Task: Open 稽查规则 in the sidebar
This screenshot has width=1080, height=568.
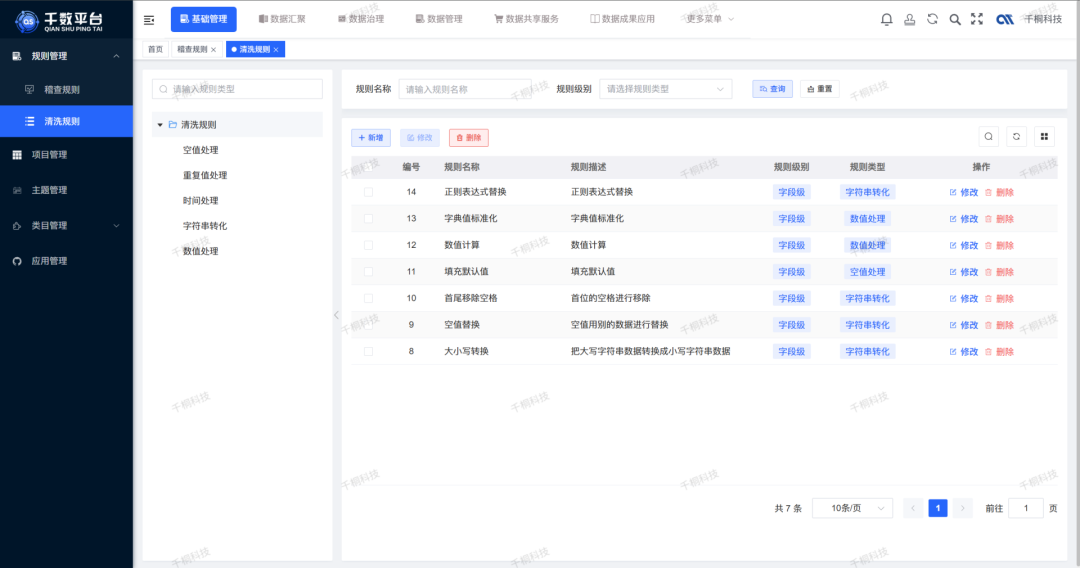Action: (x=66, y=90)
